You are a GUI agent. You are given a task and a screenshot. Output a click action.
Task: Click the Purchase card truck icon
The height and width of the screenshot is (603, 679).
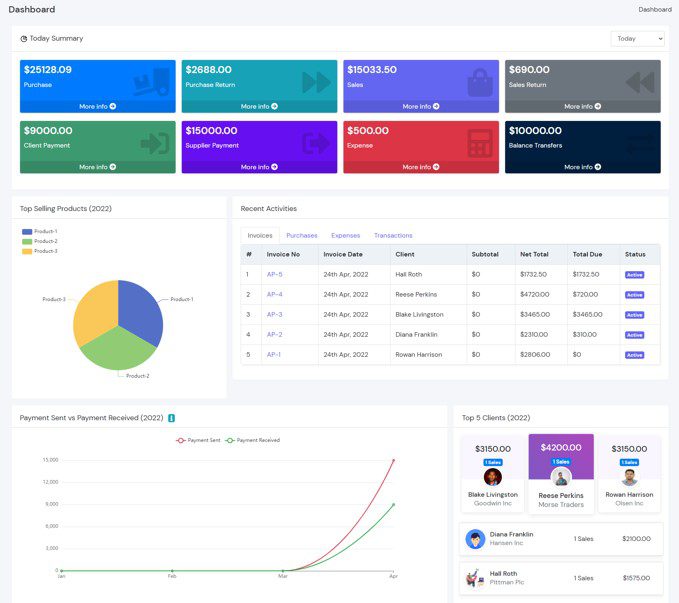(152, 81)
